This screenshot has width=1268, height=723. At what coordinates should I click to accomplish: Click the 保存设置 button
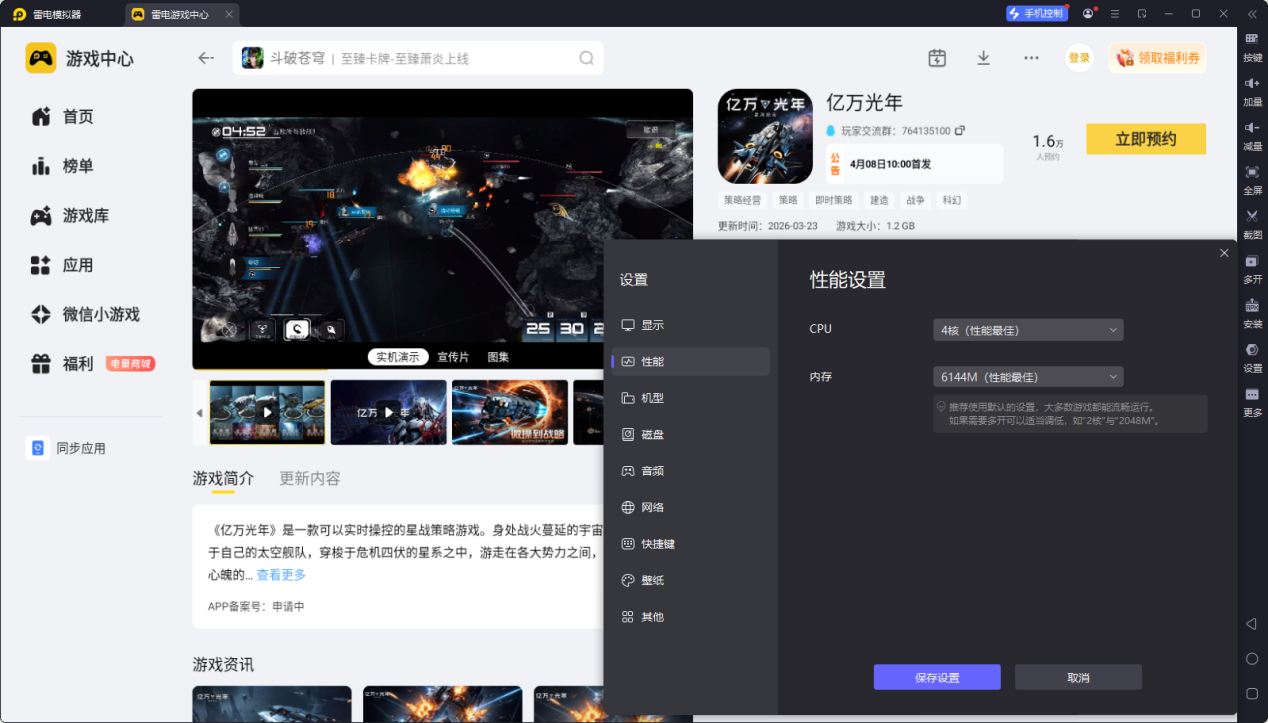pos(937,677)
